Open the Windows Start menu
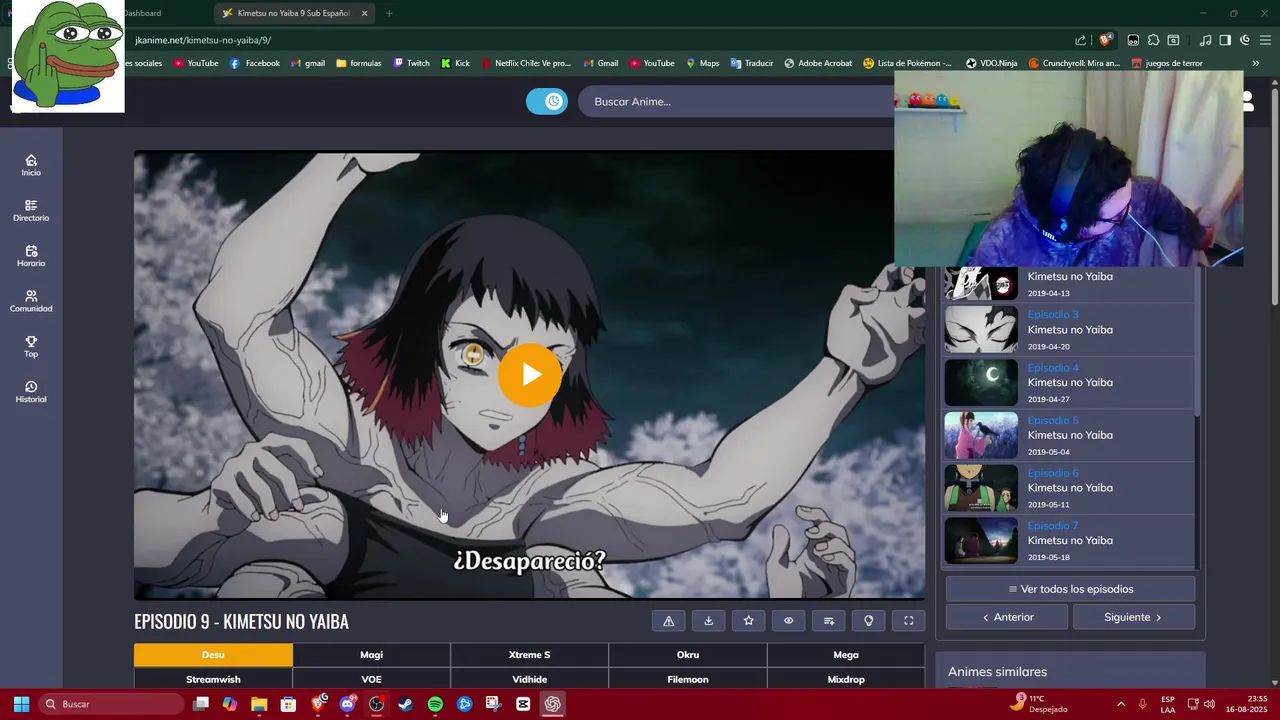 coord(21,704)
